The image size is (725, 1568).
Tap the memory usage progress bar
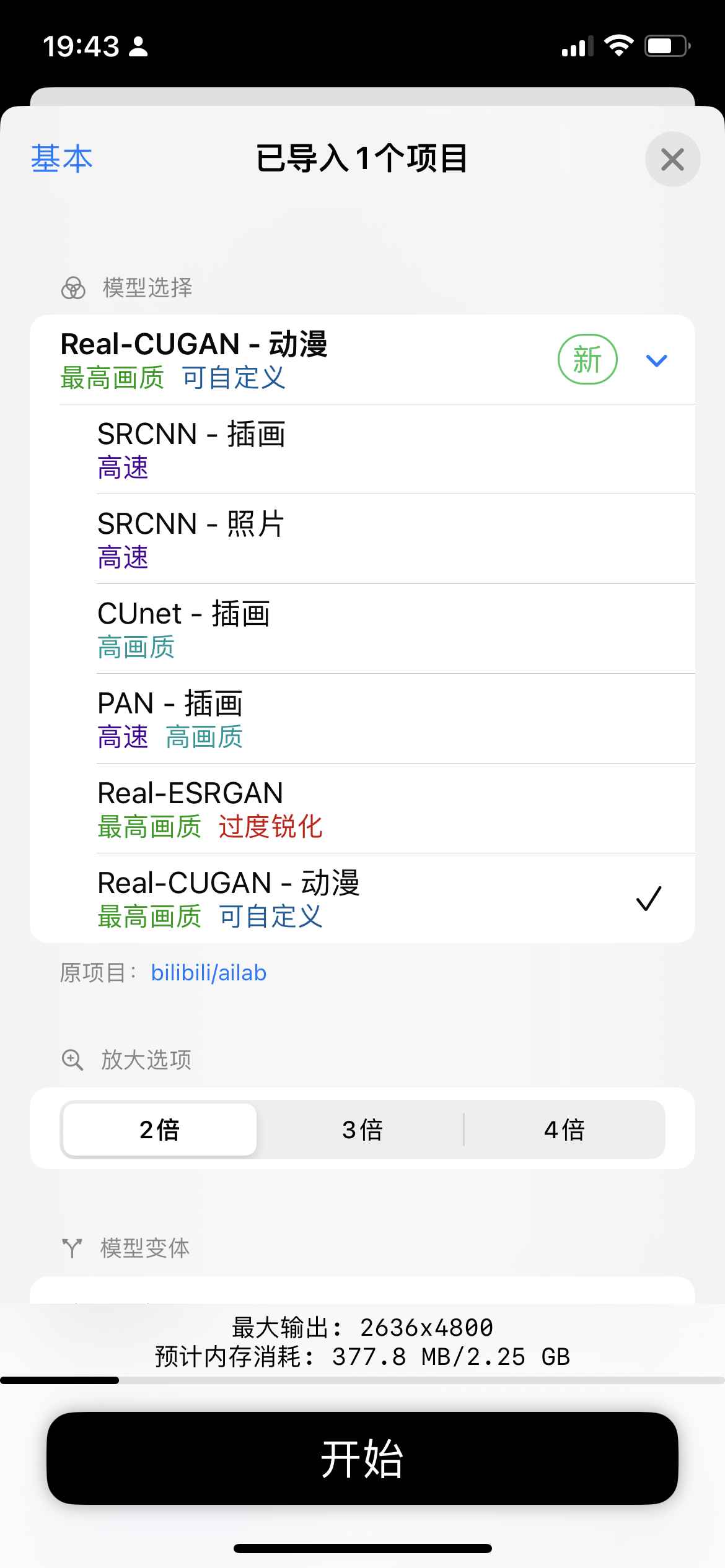[362, 1380]
